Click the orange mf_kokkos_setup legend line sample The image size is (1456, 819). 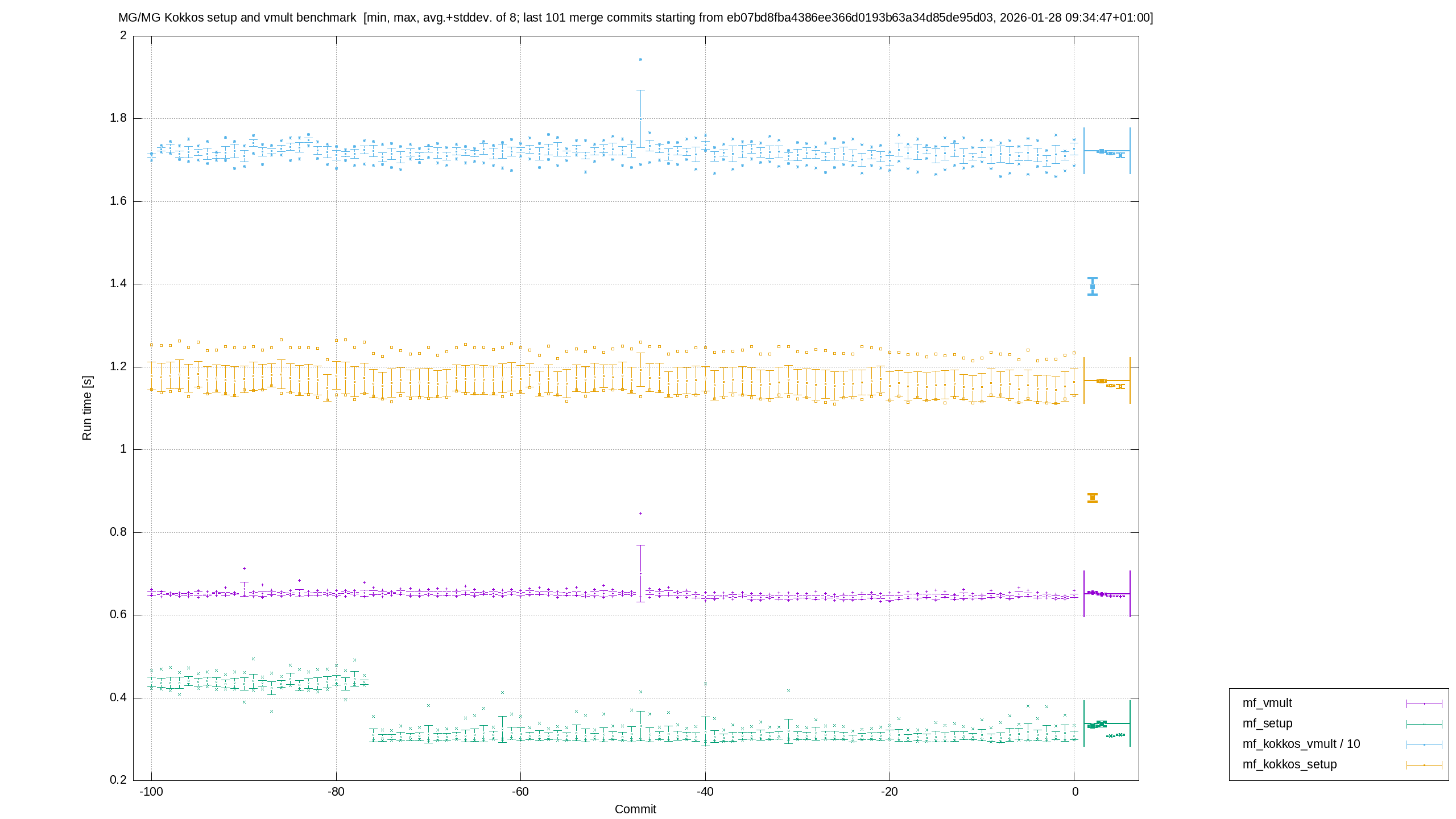1424,766
